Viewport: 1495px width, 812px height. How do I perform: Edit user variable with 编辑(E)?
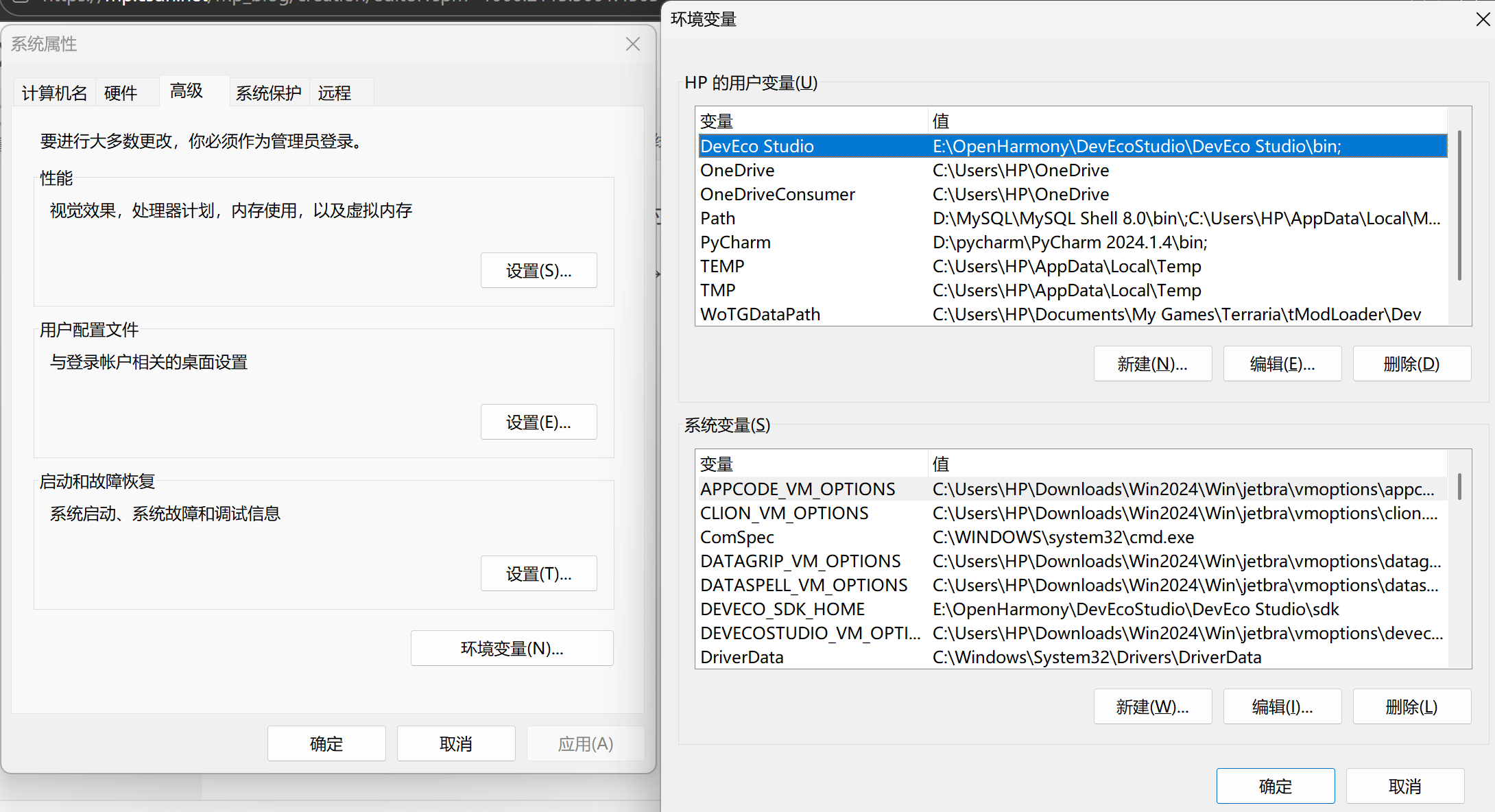click(x=1282, y=364)
